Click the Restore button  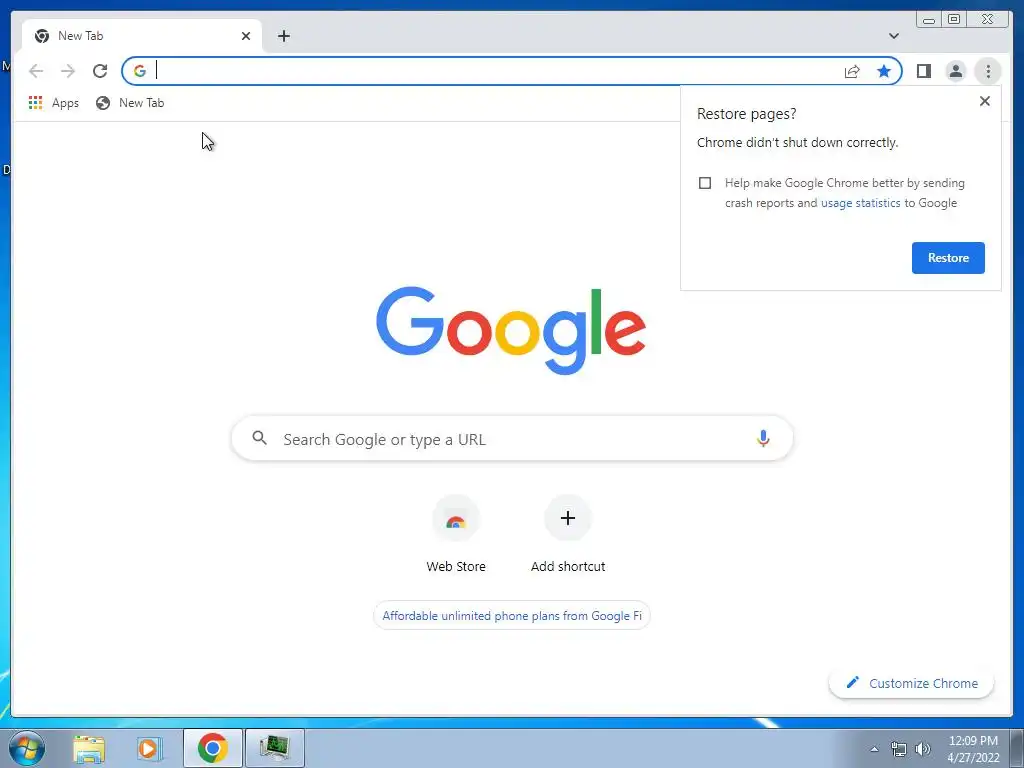[x=948, y=258]
